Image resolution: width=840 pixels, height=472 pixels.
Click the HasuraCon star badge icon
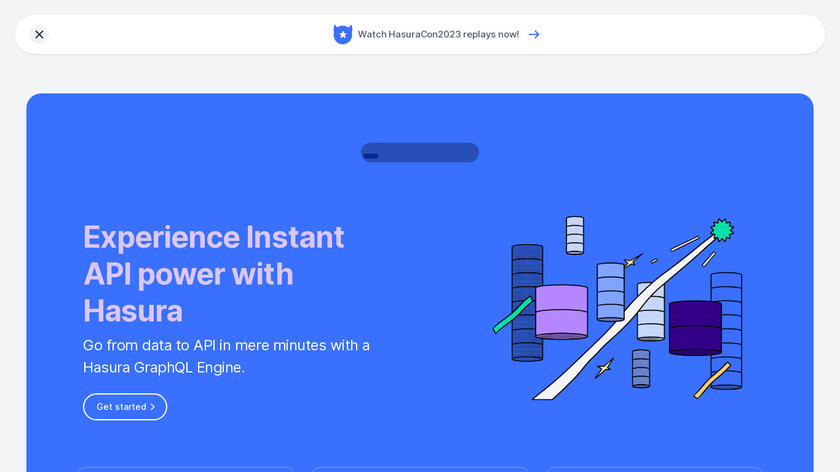pyautogui.click(x=343, y=34)
